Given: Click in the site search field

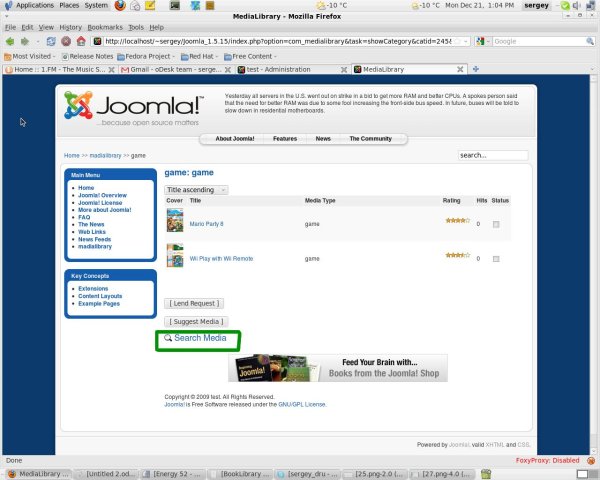Looking at the screenshot, I should pyautogui.click(x=493, y=155).
